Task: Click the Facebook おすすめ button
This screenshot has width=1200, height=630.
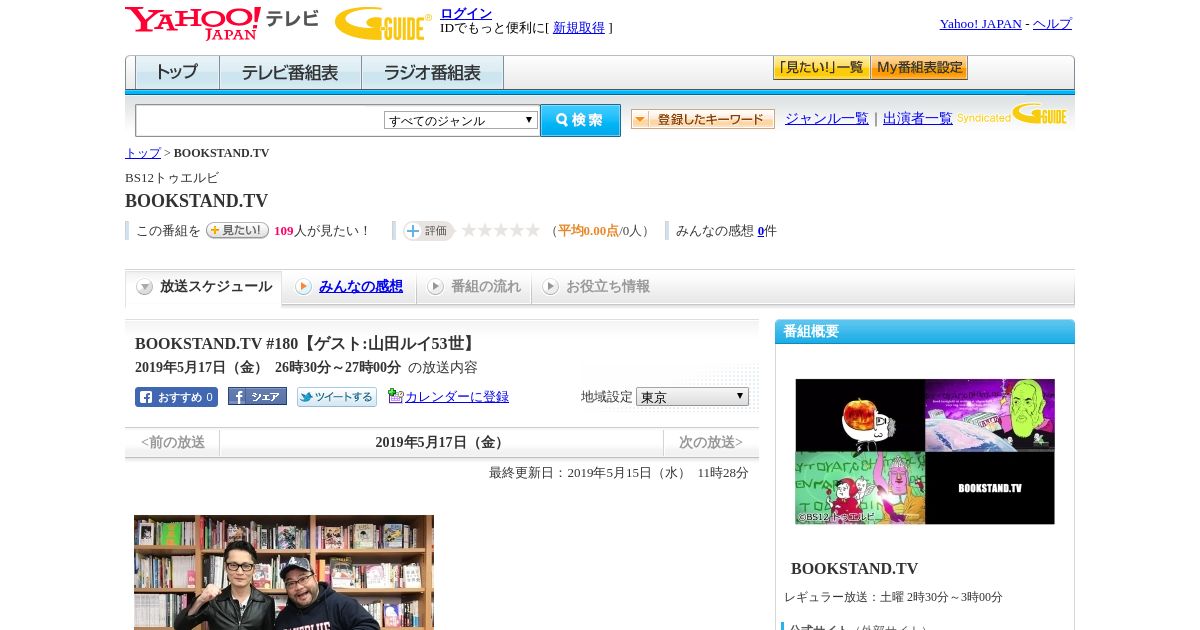Action: [x=176, y=397]
